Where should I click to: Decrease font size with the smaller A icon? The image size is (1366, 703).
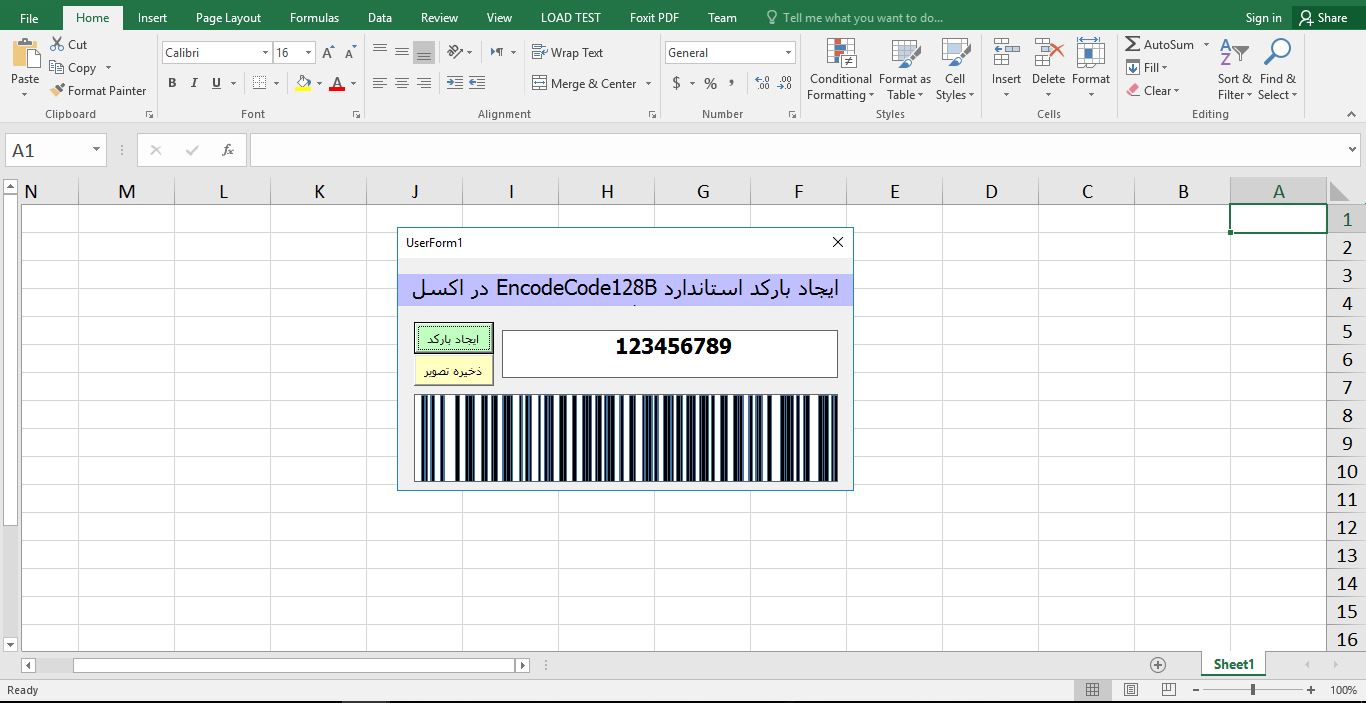tap(350, 53)
